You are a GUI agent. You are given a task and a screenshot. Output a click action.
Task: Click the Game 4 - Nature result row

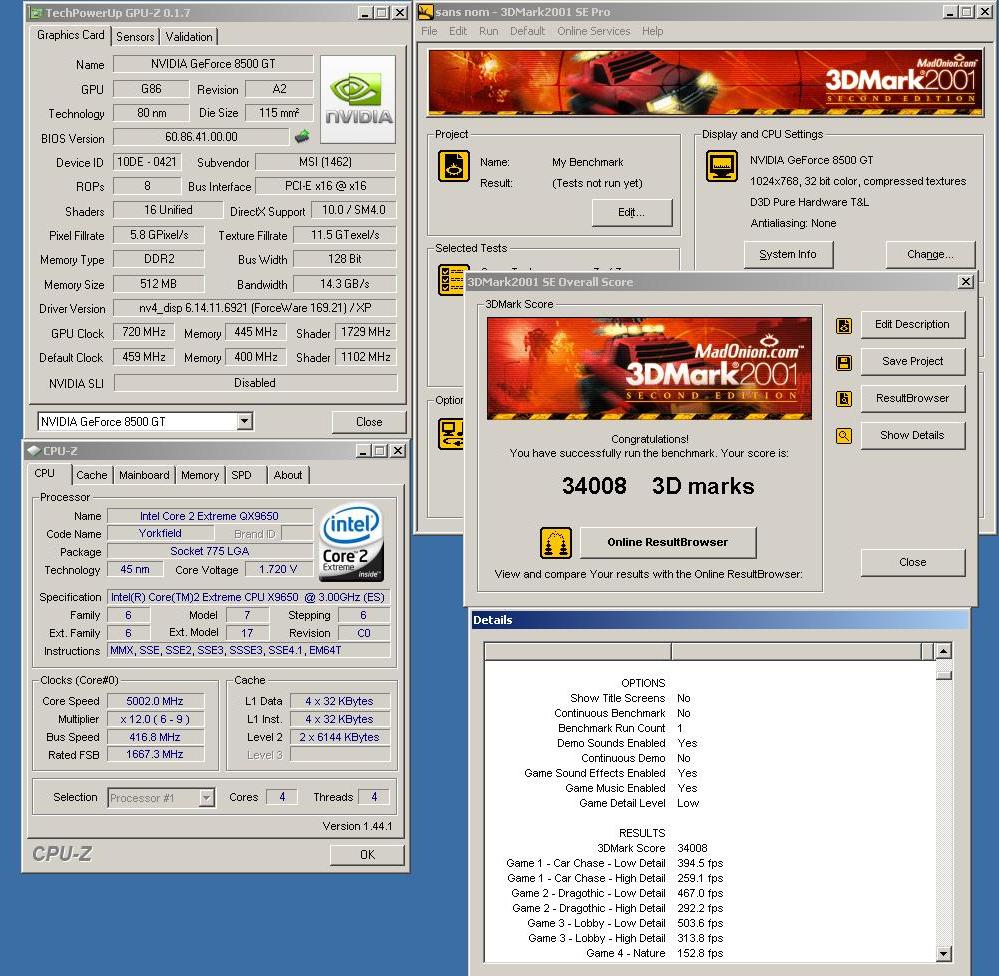[x=654, y=953]
